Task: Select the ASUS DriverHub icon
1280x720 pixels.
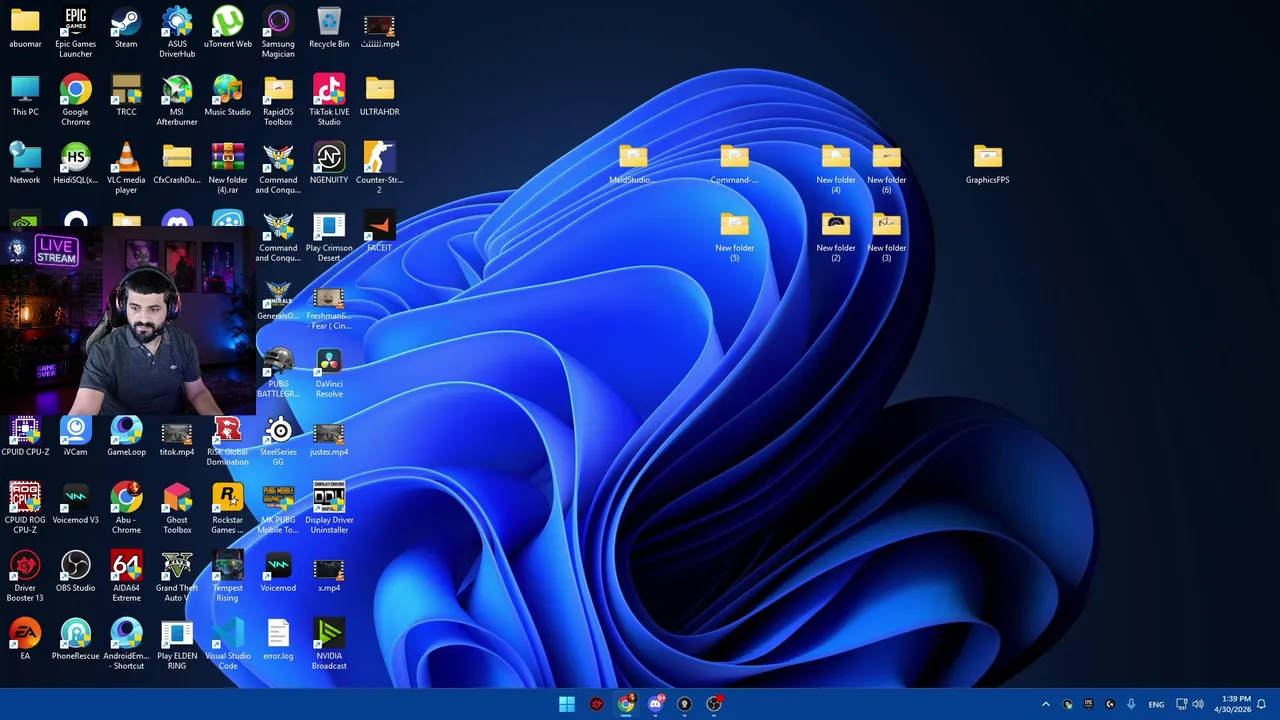Action: (177, 32)
